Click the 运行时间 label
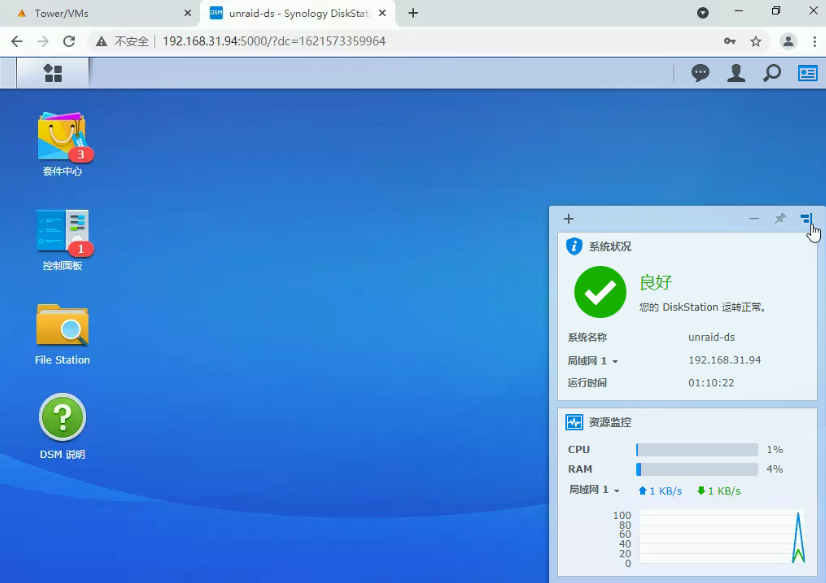 (x=587, y=383)
